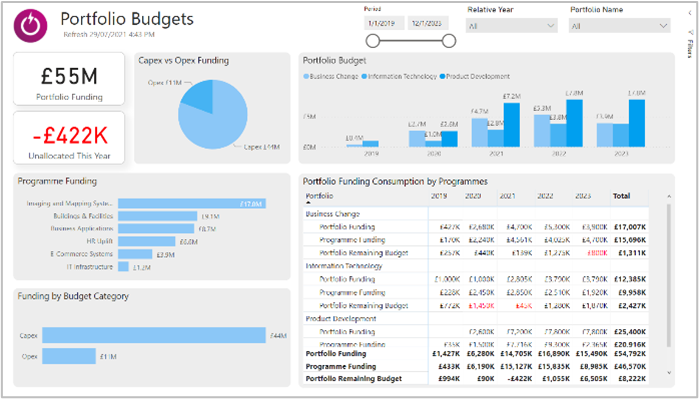Click the Period end date field 12/1/2023

(428, 23)
